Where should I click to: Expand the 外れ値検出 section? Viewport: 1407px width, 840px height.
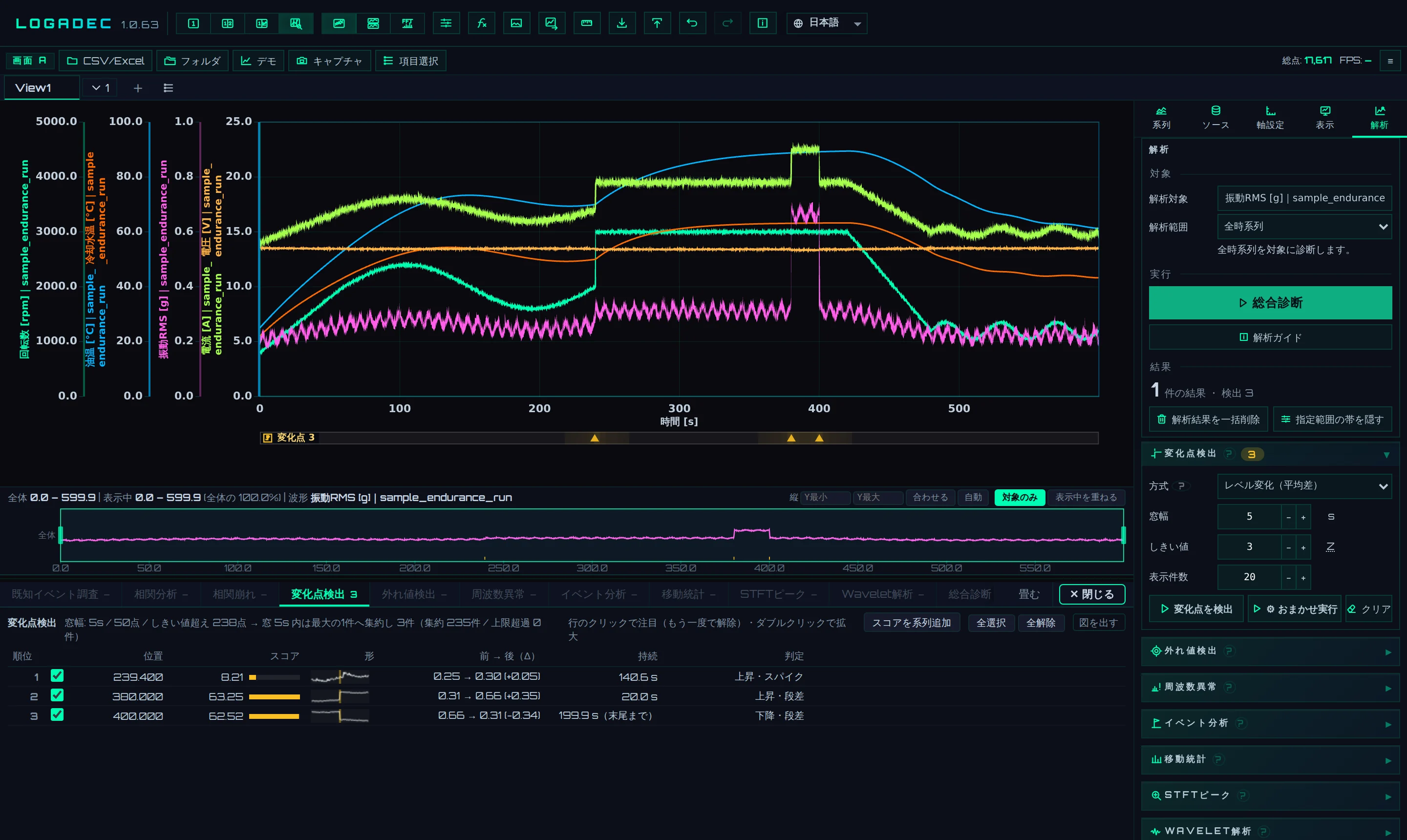(1270, 651)
